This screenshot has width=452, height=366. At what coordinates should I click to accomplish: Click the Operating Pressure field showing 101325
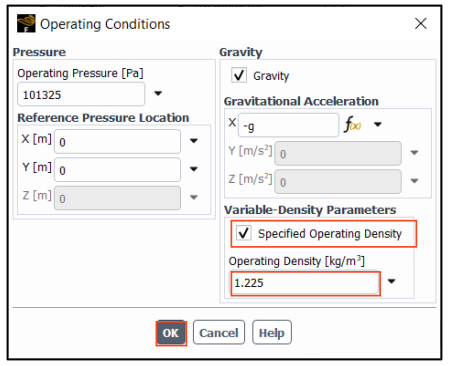pyautogui.click(x=81, y=94)
